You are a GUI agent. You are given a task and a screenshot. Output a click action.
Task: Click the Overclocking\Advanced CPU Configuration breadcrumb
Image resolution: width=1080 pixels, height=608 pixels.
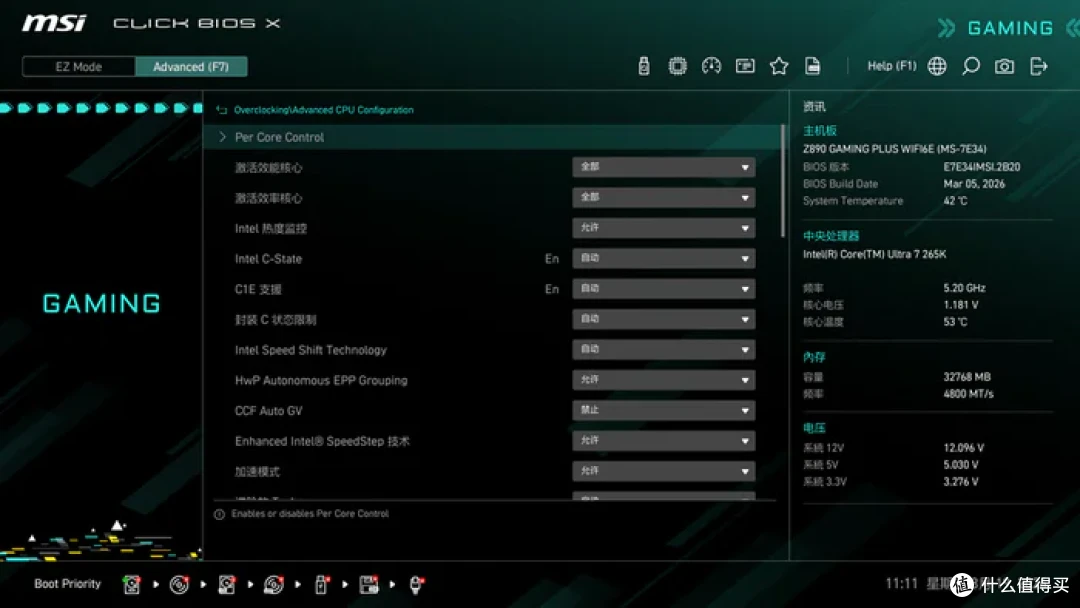(x=324, y=109)
